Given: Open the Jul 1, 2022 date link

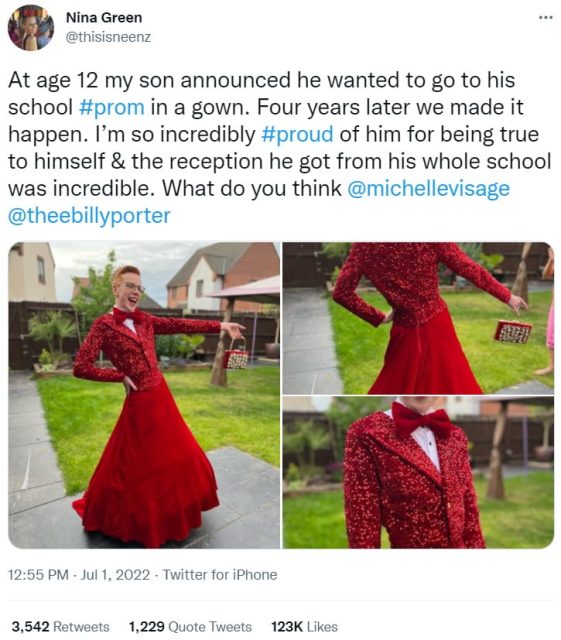Looking at the screenshot, I should tap(116, 575).
